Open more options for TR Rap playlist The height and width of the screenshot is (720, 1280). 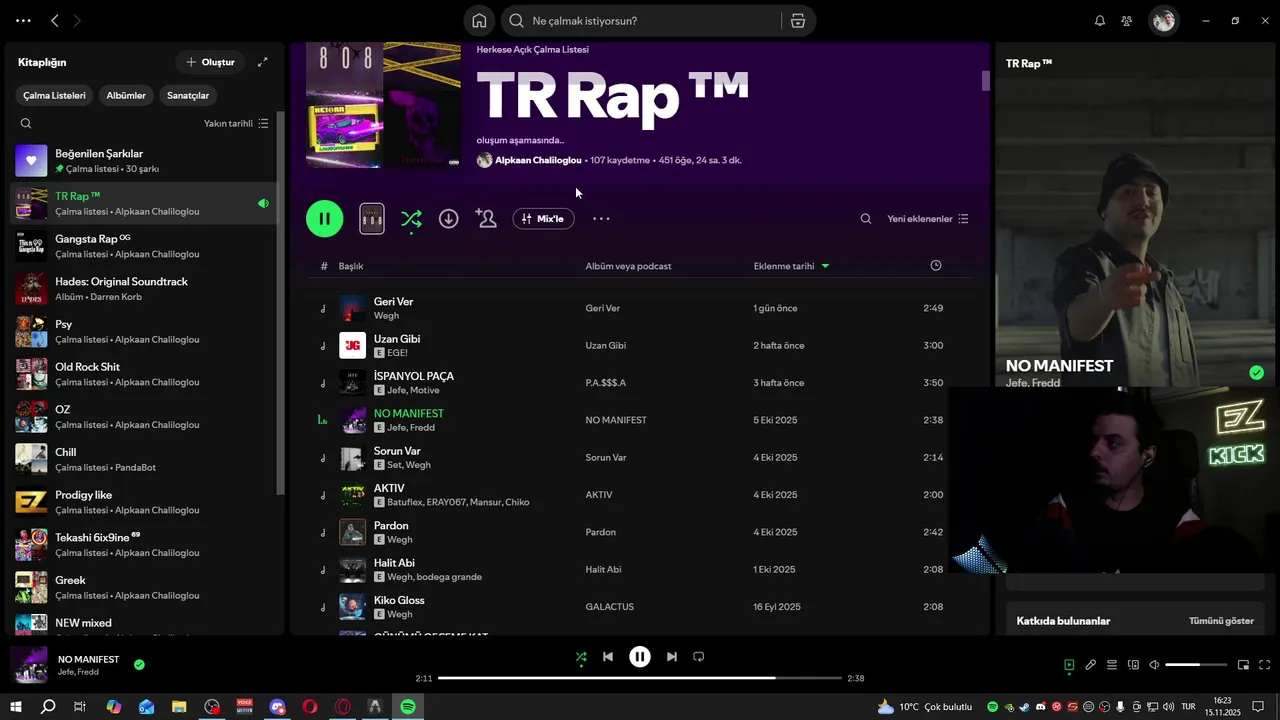601,218
